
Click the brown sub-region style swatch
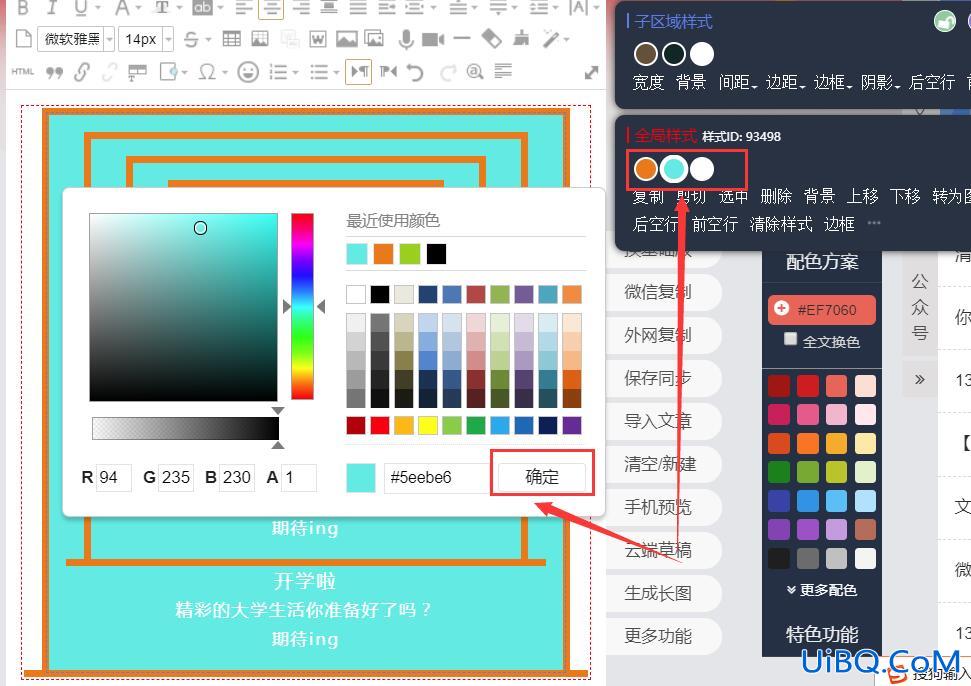click(646, 54)
